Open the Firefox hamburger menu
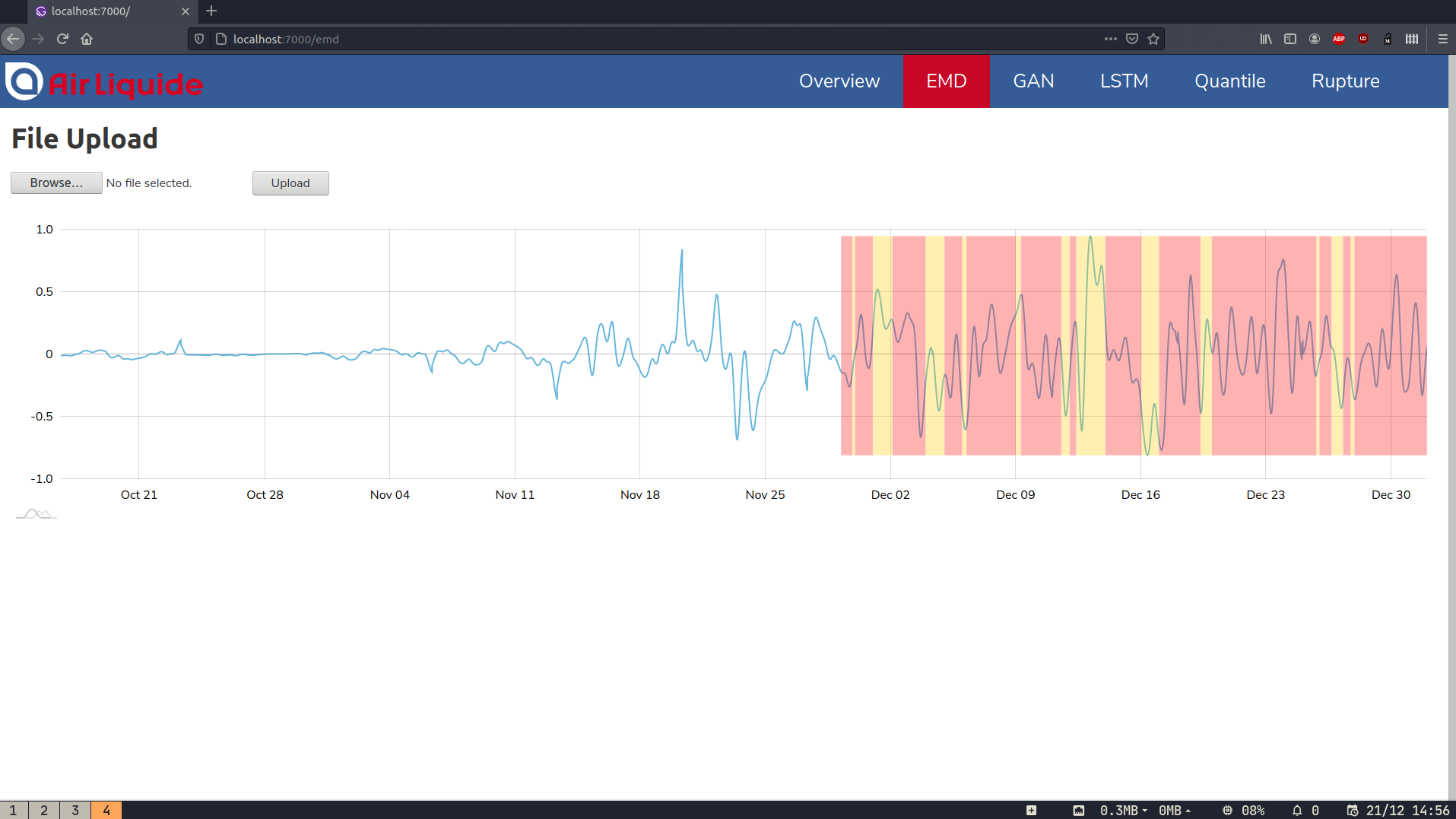The height and width of the screenshot is (819, 1456). click(1442, 39)
